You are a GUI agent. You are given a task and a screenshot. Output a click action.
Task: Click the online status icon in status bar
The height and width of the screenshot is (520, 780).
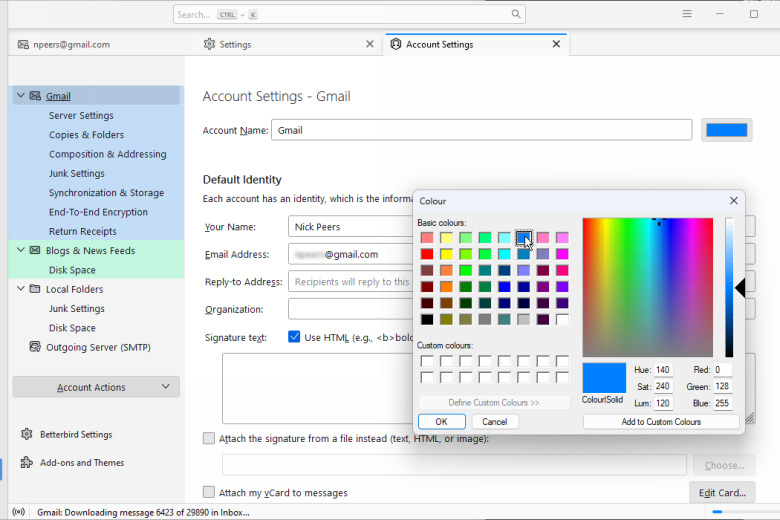18,512
